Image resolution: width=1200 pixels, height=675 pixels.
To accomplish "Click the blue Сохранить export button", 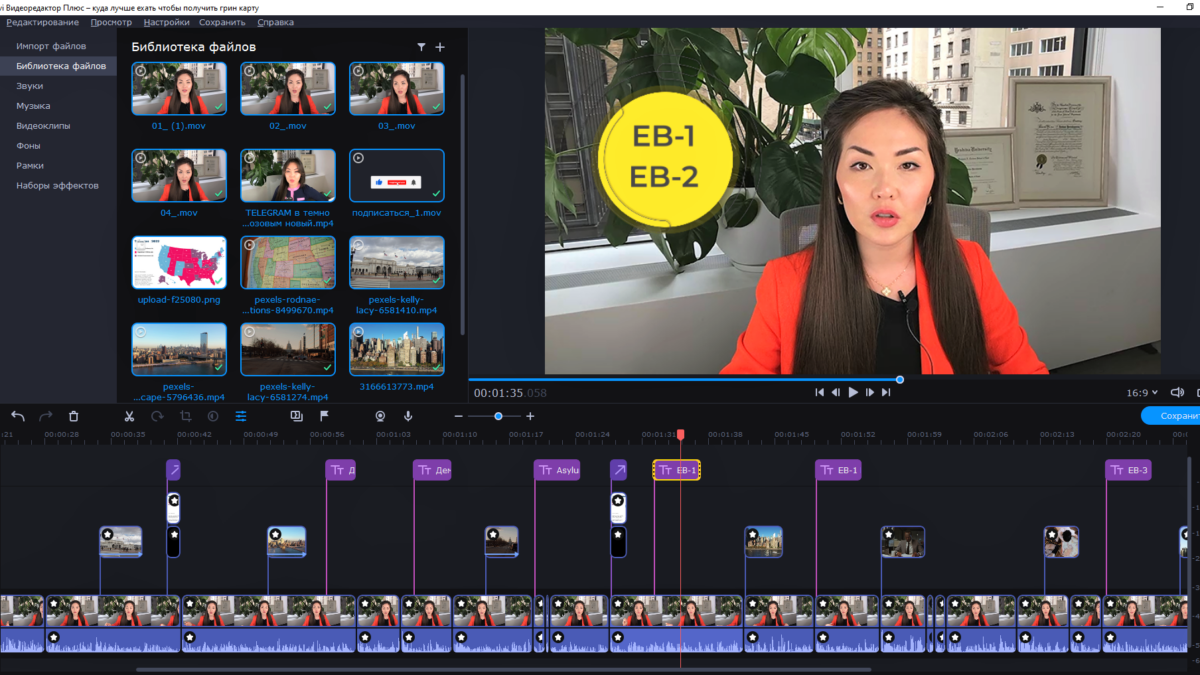I will pos(1171,416).
